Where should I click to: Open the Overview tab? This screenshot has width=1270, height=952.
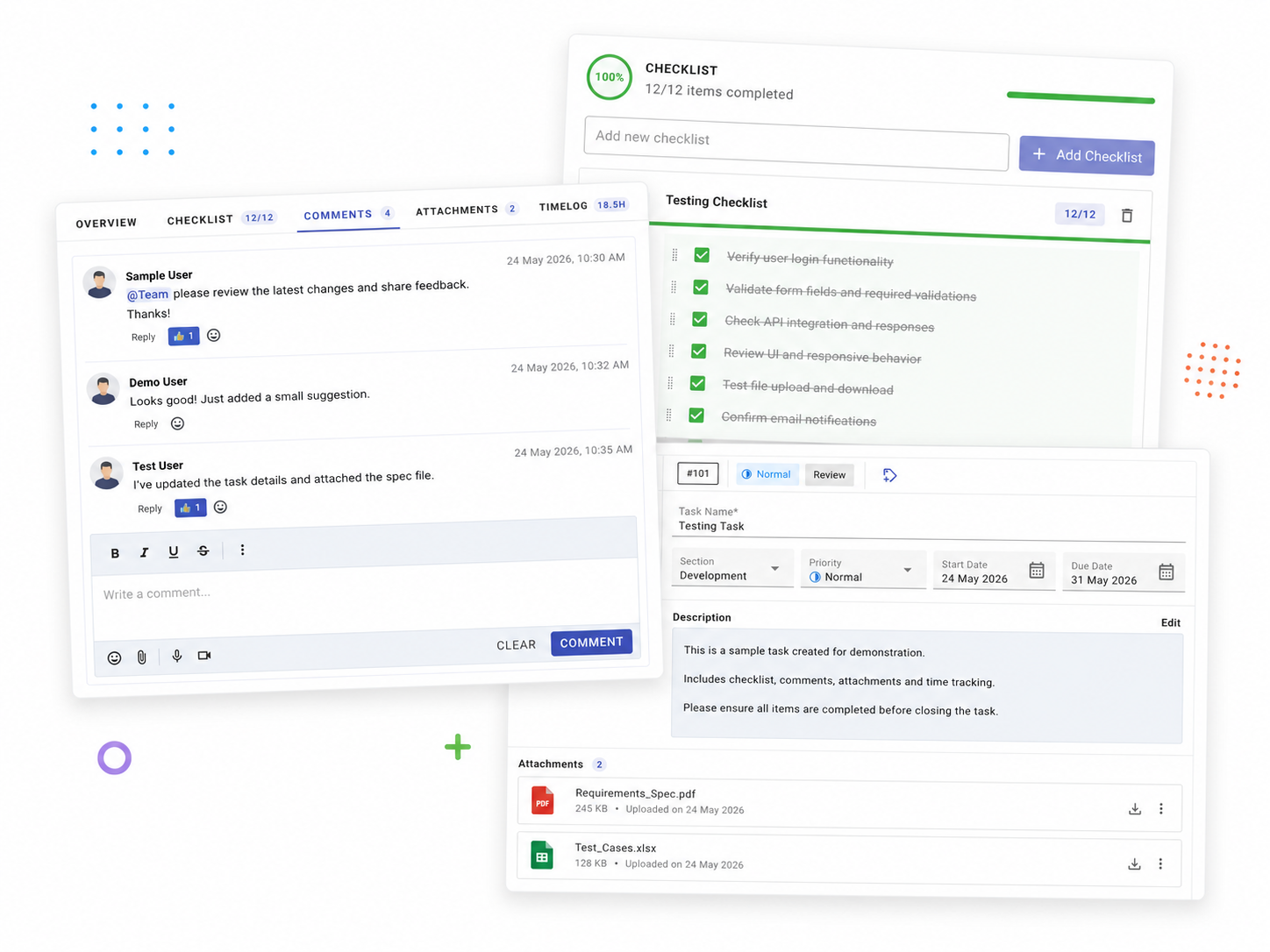coord(106,224)
